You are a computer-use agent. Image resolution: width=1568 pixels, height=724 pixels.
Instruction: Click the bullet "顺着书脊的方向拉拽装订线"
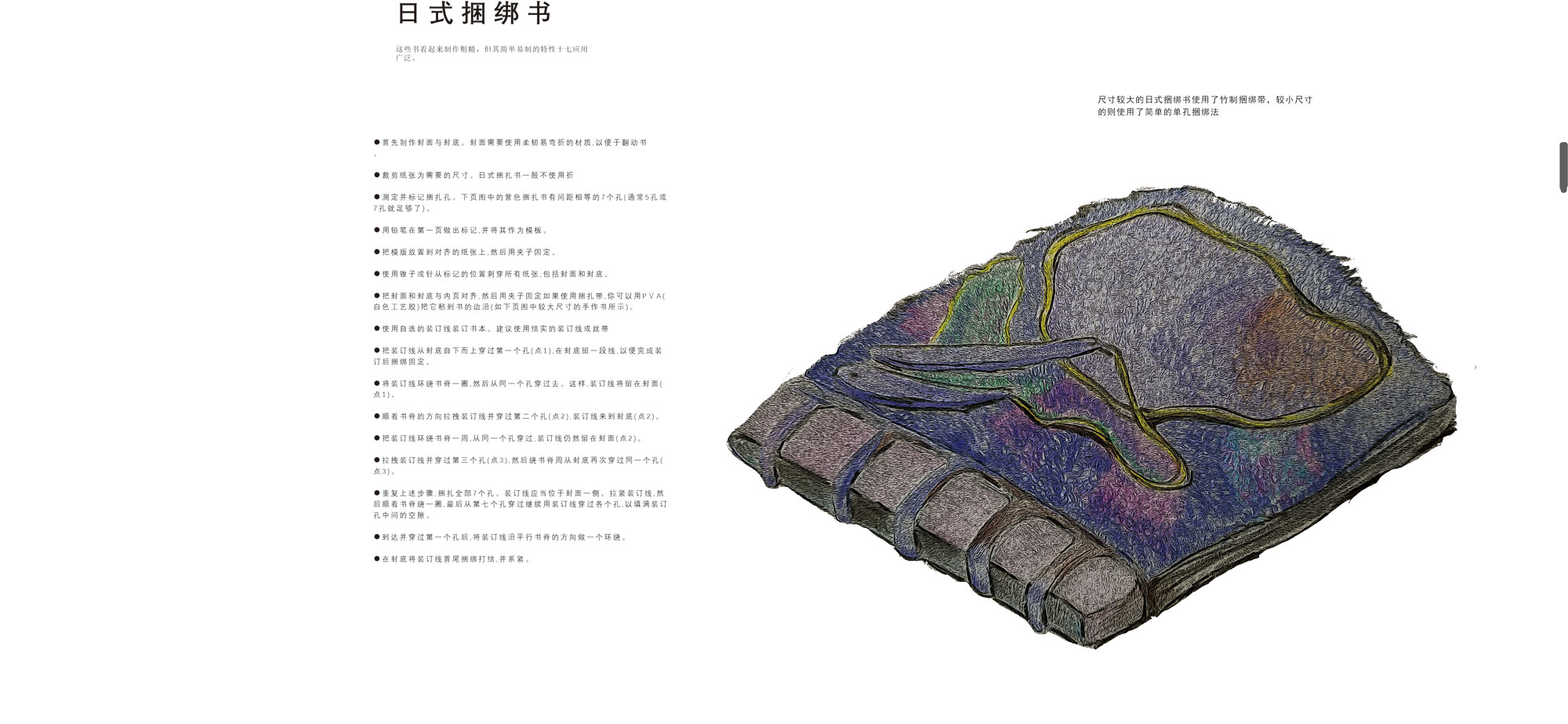pyautogui.click(x=517, y=417)
